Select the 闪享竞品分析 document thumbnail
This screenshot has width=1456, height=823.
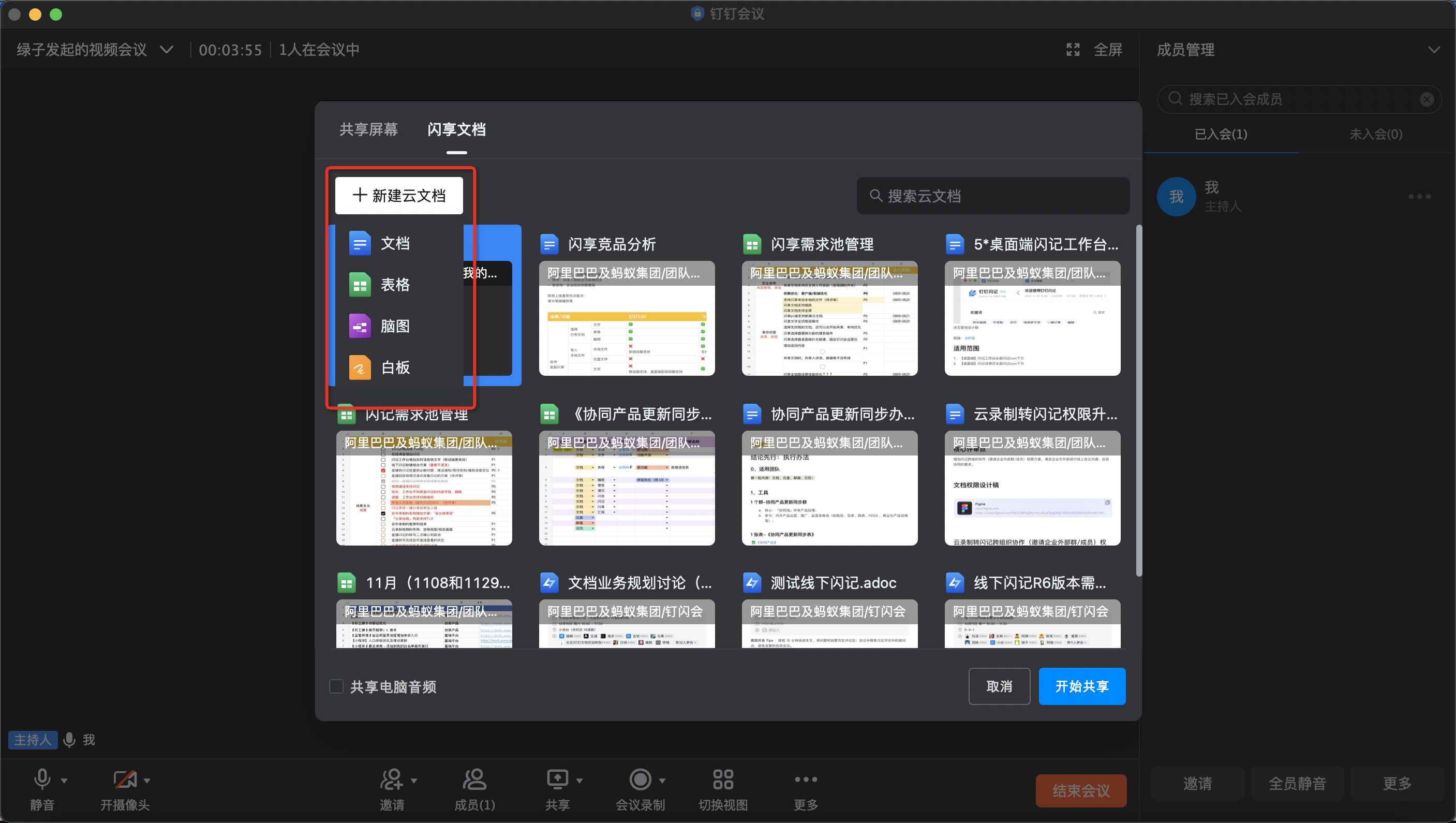pos(627,318)
